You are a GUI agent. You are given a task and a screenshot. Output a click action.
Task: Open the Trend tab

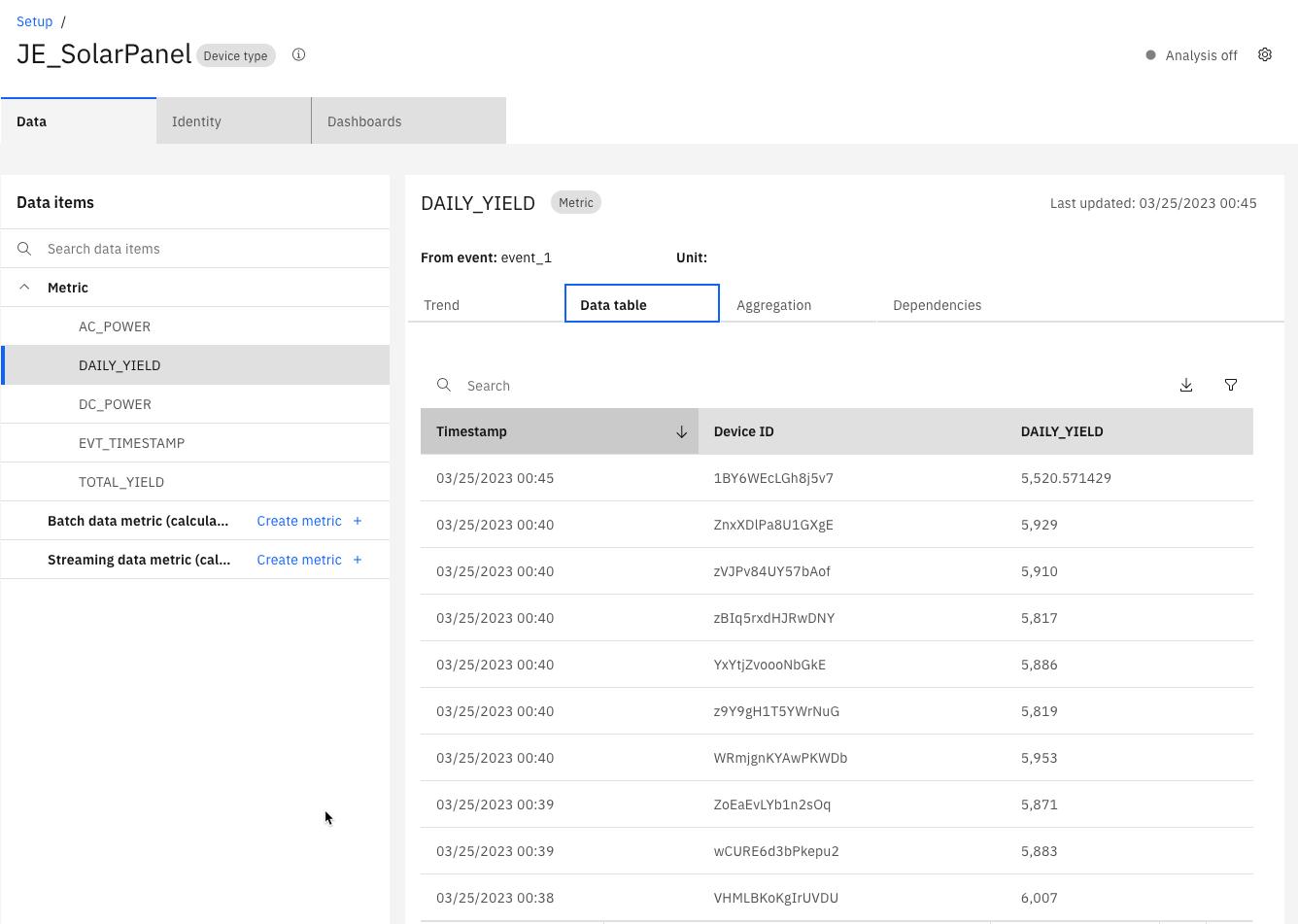click(486, 305)
